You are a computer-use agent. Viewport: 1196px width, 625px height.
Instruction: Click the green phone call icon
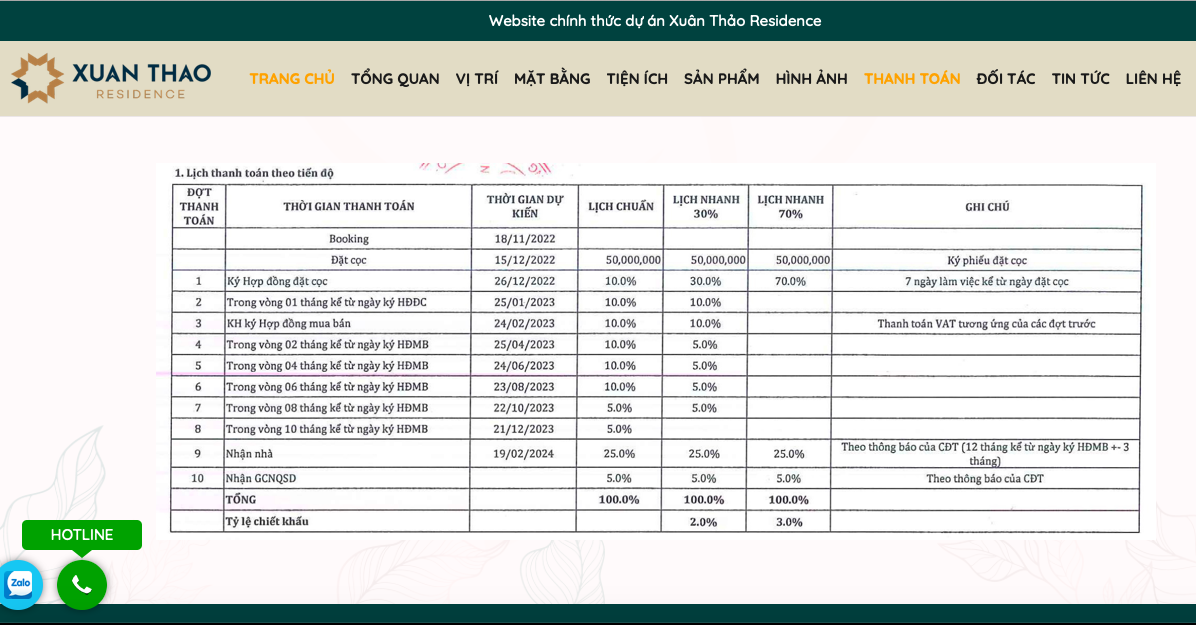[x=82, y=585]
